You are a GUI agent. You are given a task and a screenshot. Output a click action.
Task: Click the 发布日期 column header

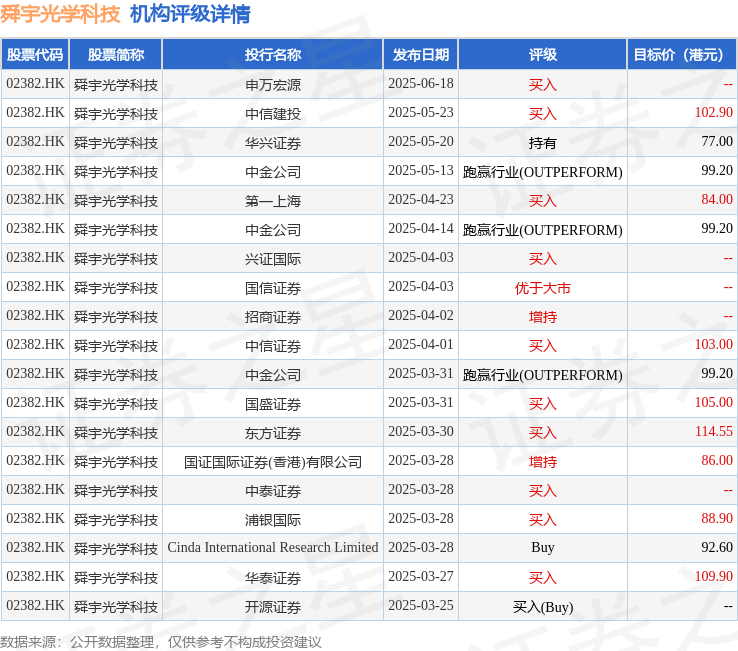pyautogui.click(x=421, y=55)
